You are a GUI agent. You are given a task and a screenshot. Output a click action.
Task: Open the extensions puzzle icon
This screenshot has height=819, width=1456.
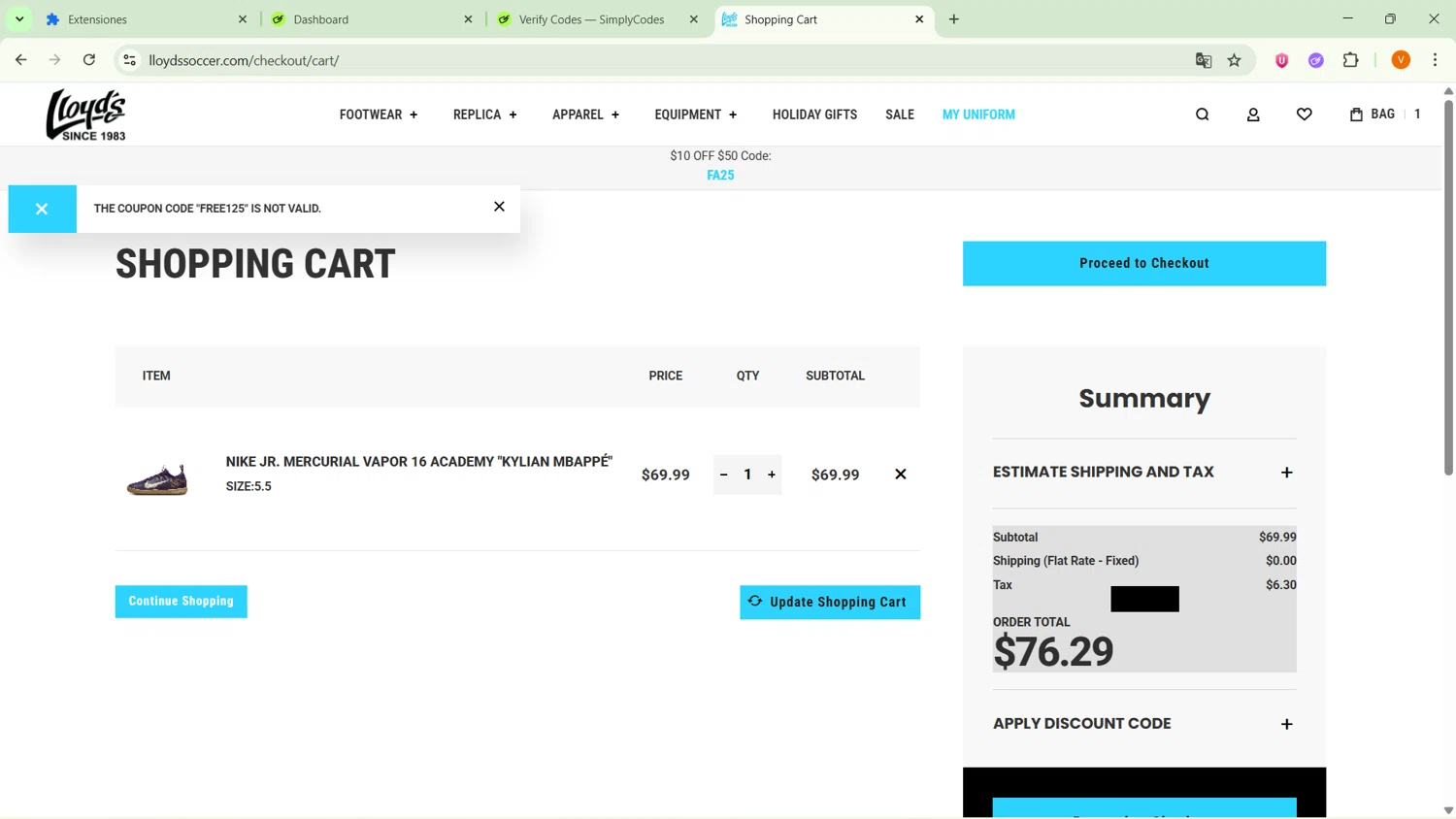click(x=1350, y=60)
